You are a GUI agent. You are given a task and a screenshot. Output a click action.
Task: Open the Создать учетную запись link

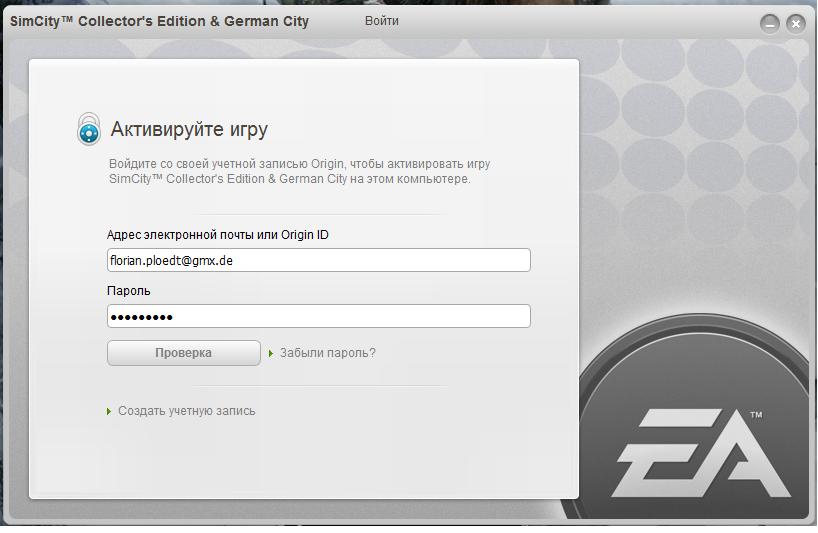pos(186,411)
